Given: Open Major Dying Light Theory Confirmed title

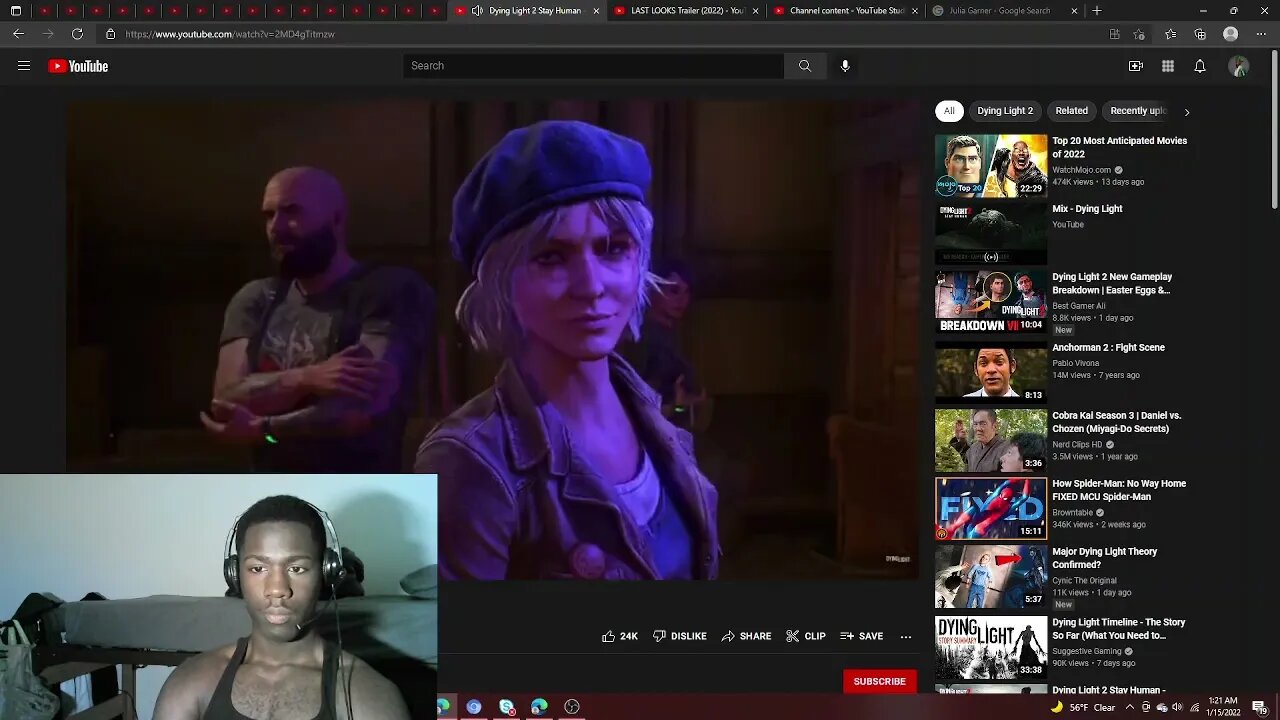Looking at the screenshot, I should pos(1104,558).
